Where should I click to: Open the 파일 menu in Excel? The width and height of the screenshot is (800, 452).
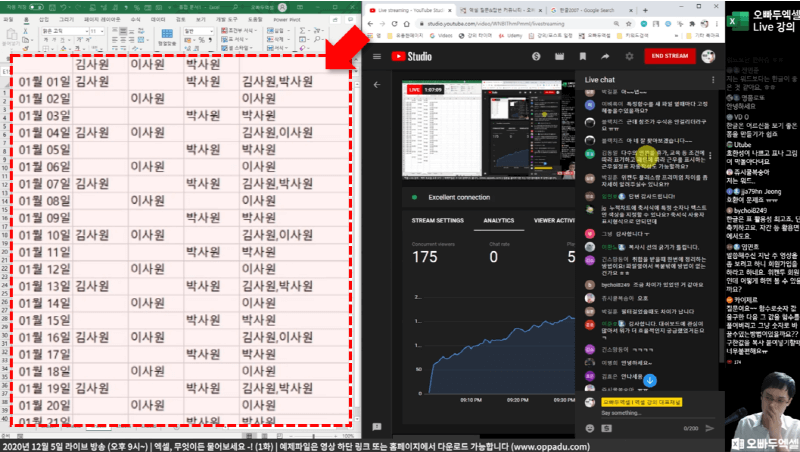point(8,19)
